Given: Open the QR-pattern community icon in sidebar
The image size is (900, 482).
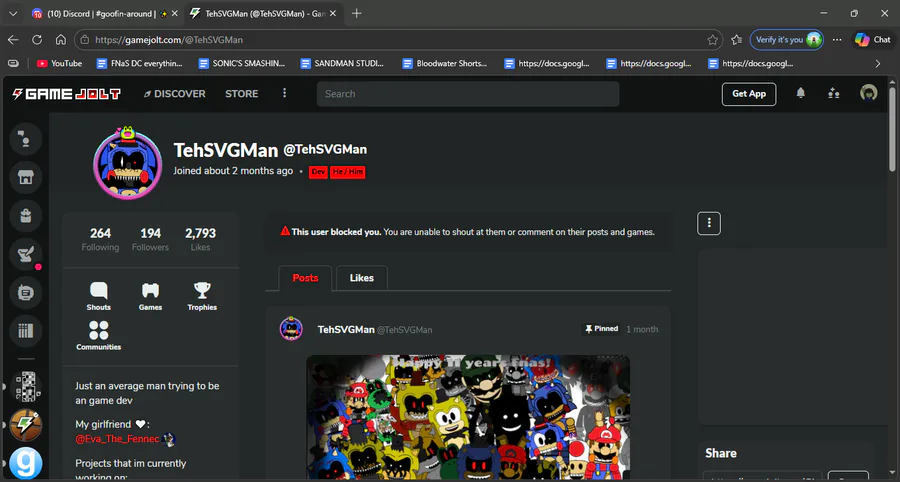Looking at the screenshot, I should 25,386.
